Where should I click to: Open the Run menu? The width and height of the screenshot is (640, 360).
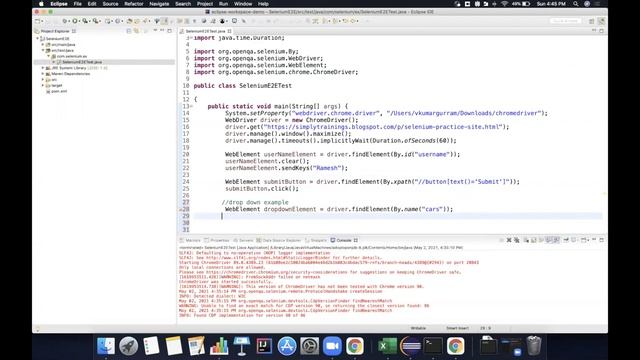coord(223,4)
